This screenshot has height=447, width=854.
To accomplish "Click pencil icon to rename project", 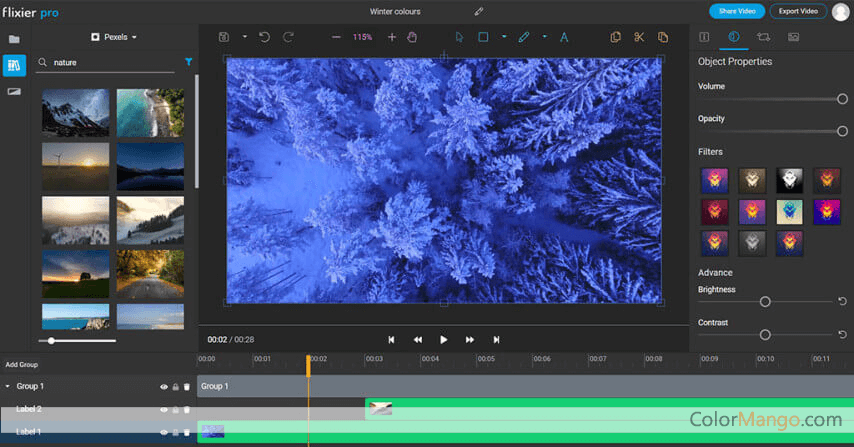I will point(478,11).
